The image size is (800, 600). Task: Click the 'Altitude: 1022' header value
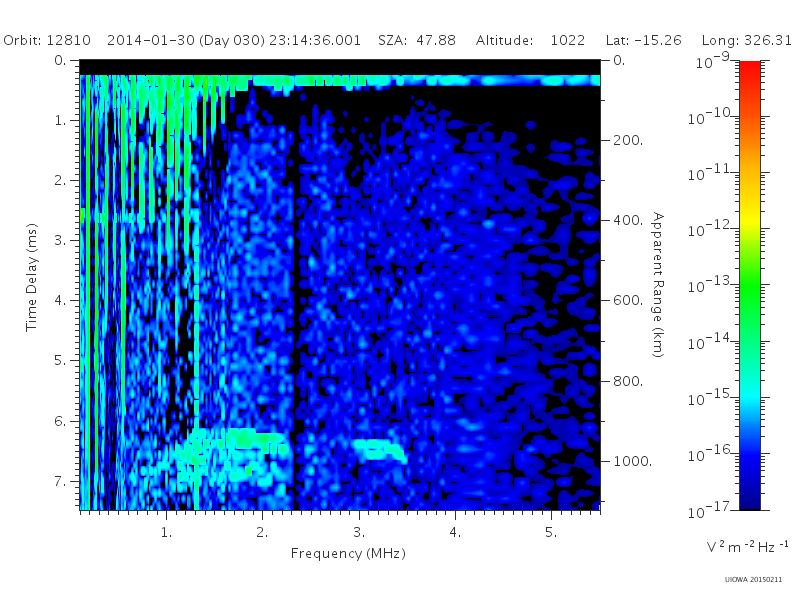point(530,40)
